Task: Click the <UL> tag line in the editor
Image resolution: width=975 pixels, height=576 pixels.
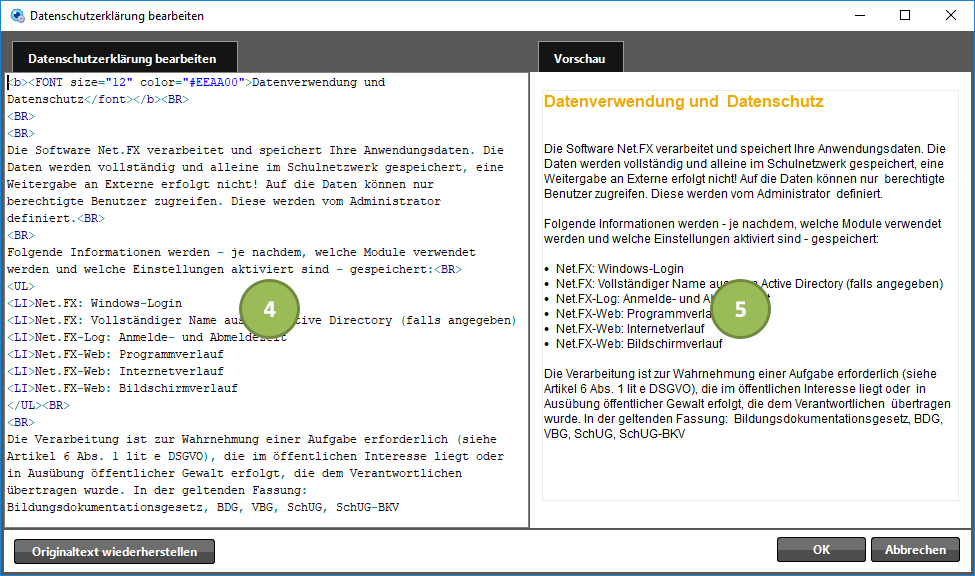Action: pos(21,286)
